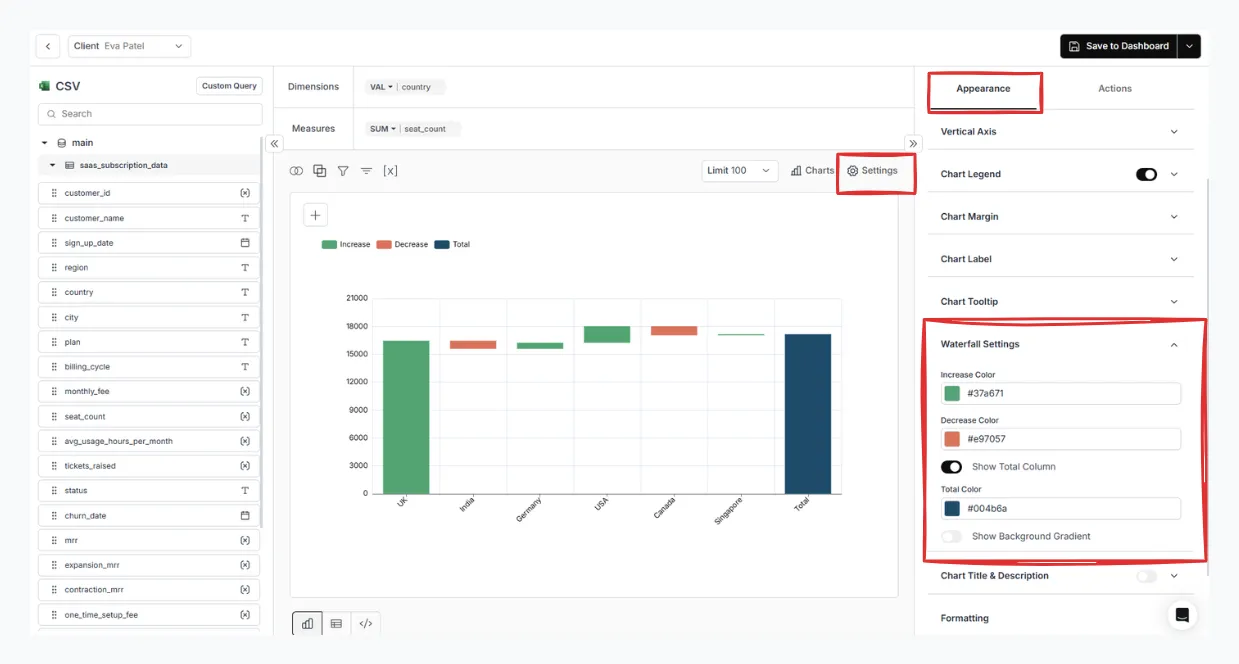
Task: Collapse the main database tree node
Action: tap(45, 143)
